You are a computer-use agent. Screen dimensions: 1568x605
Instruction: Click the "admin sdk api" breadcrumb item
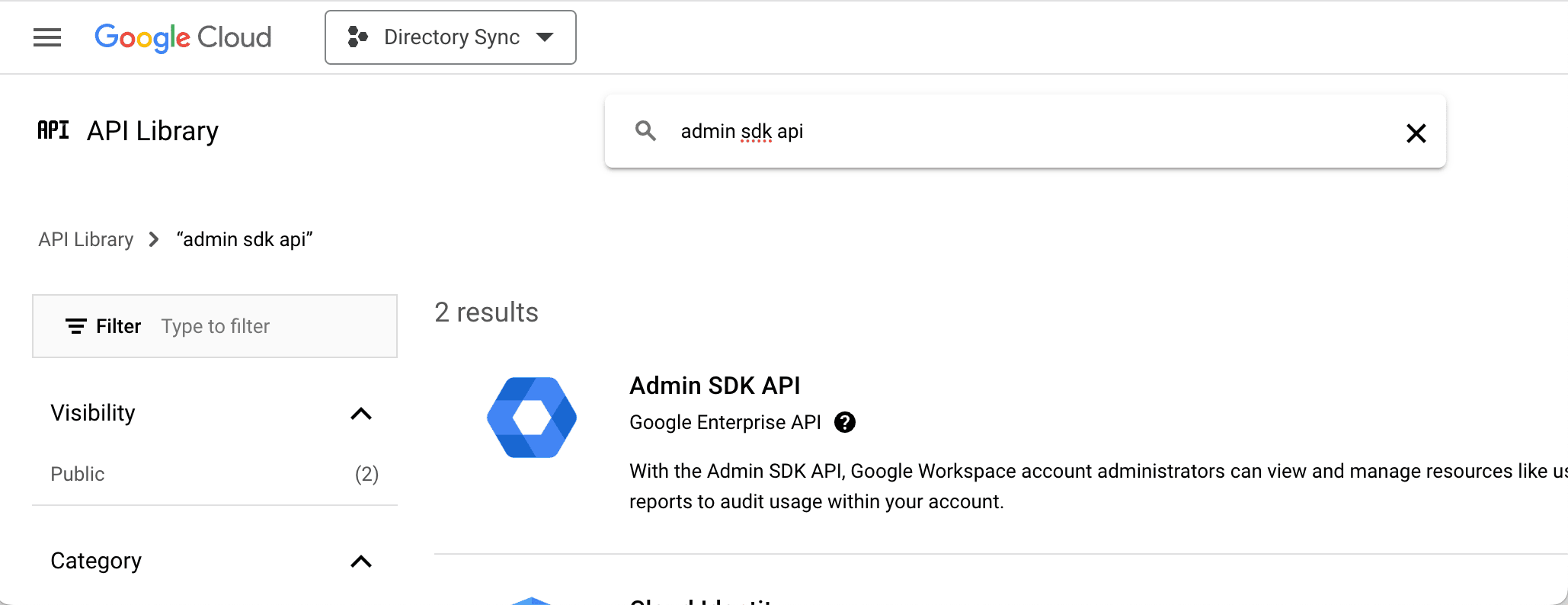(245, 239)
